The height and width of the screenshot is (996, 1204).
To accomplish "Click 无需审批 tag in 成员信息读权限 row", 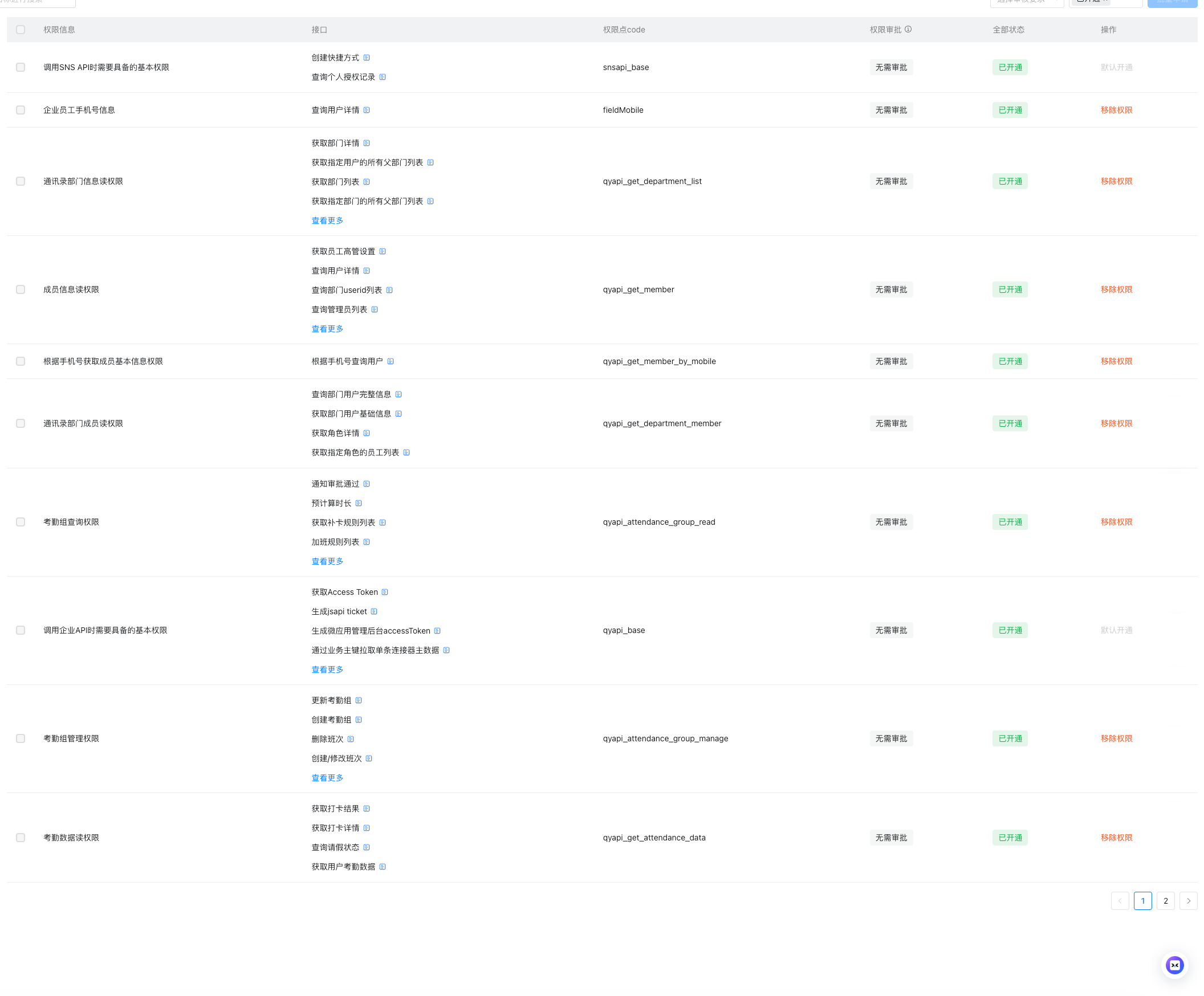I will coord(892,290).
